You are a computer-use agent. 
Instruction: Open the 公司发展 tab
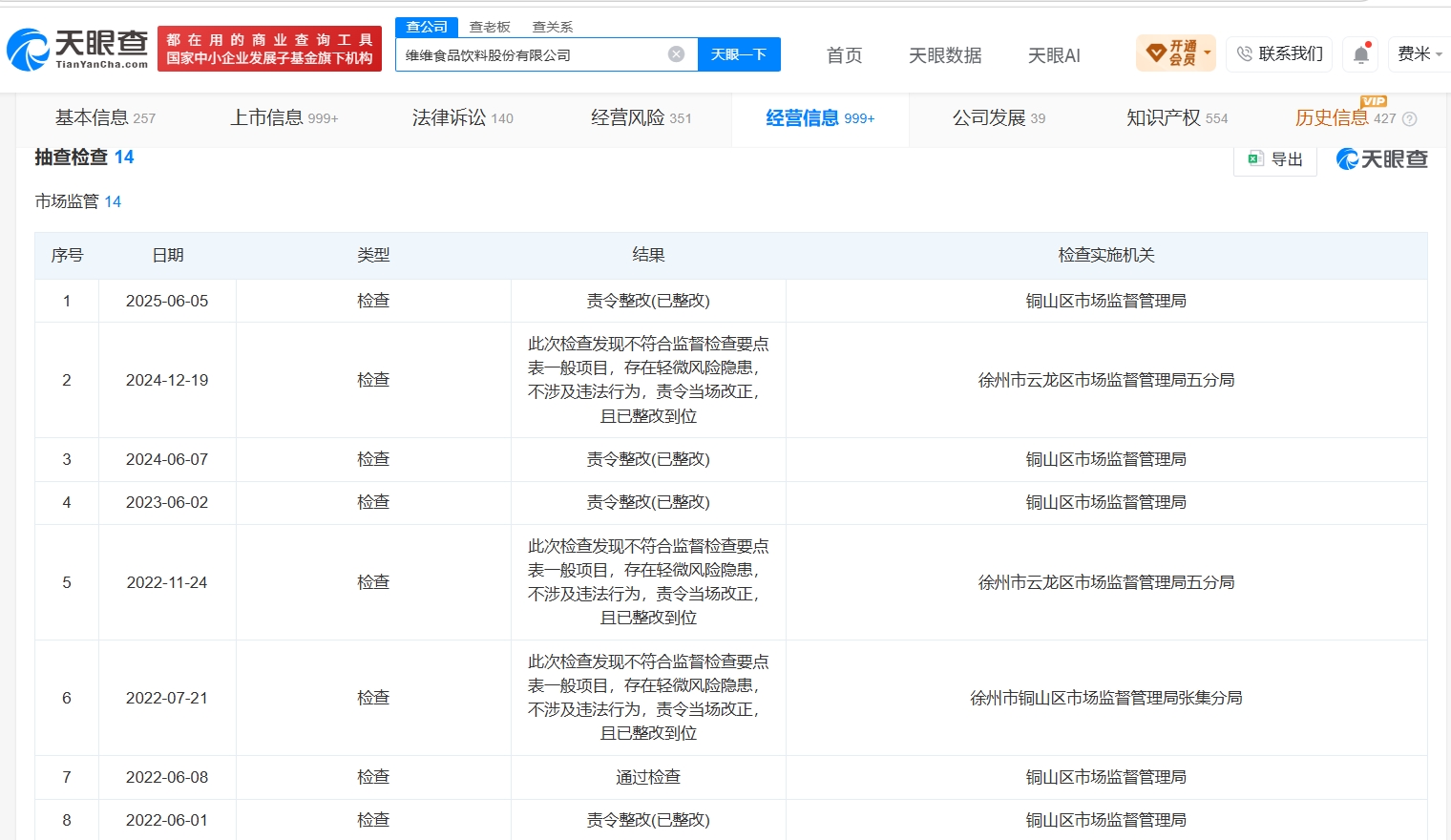pos(999,118)
